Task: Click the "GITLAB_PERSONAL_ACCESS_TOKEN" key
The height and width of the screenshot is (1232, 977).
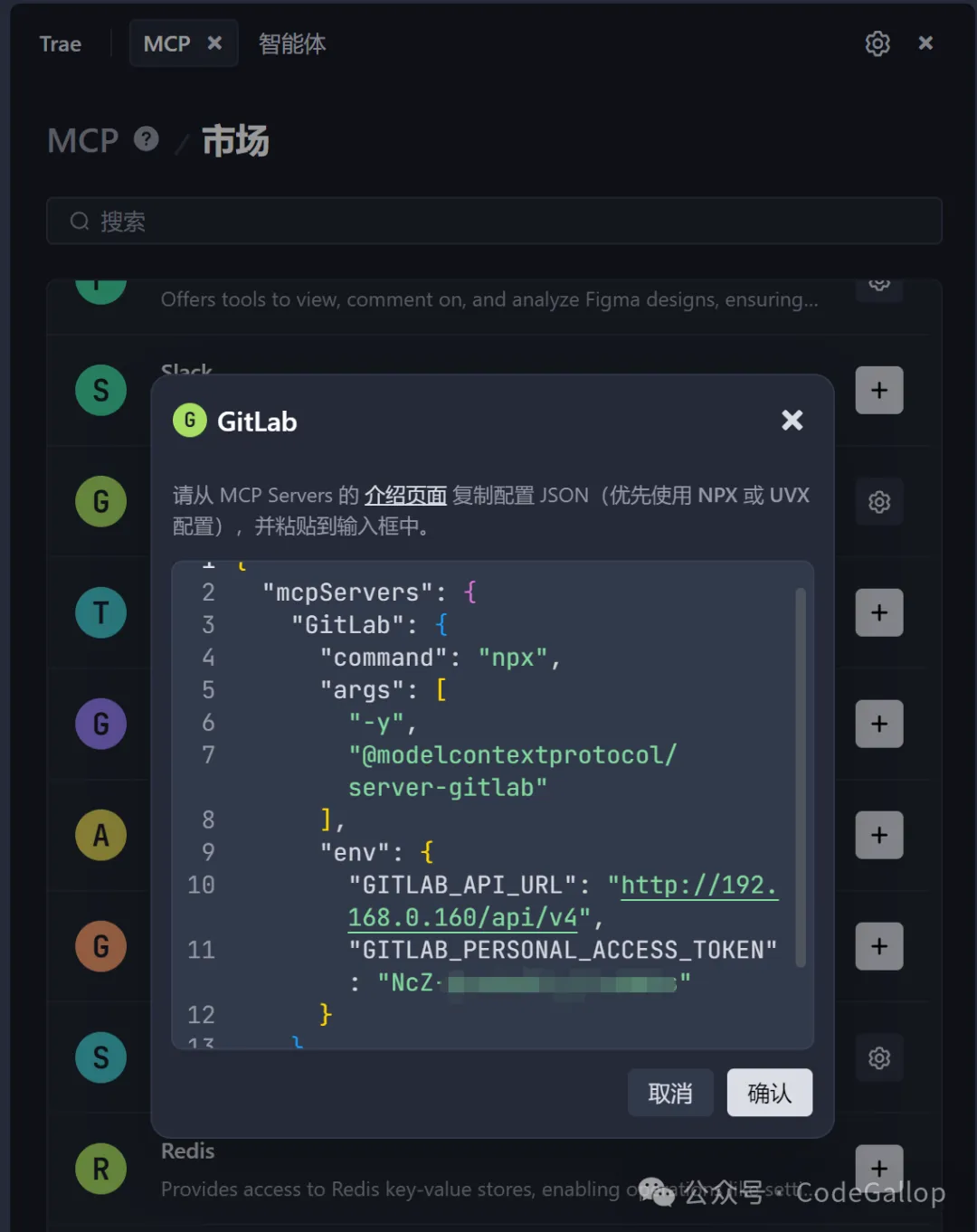Action: pyautogui.click(x=563, y=950)
